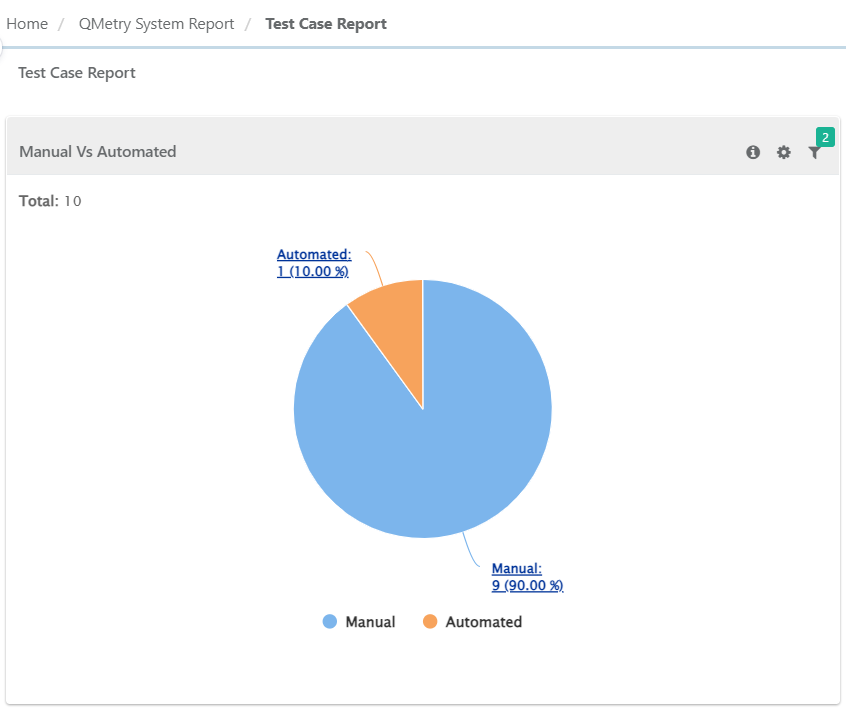The image size is (846, 713).
Task: Toggle the Automated series via legend label
Action: (x=483, y=622)
